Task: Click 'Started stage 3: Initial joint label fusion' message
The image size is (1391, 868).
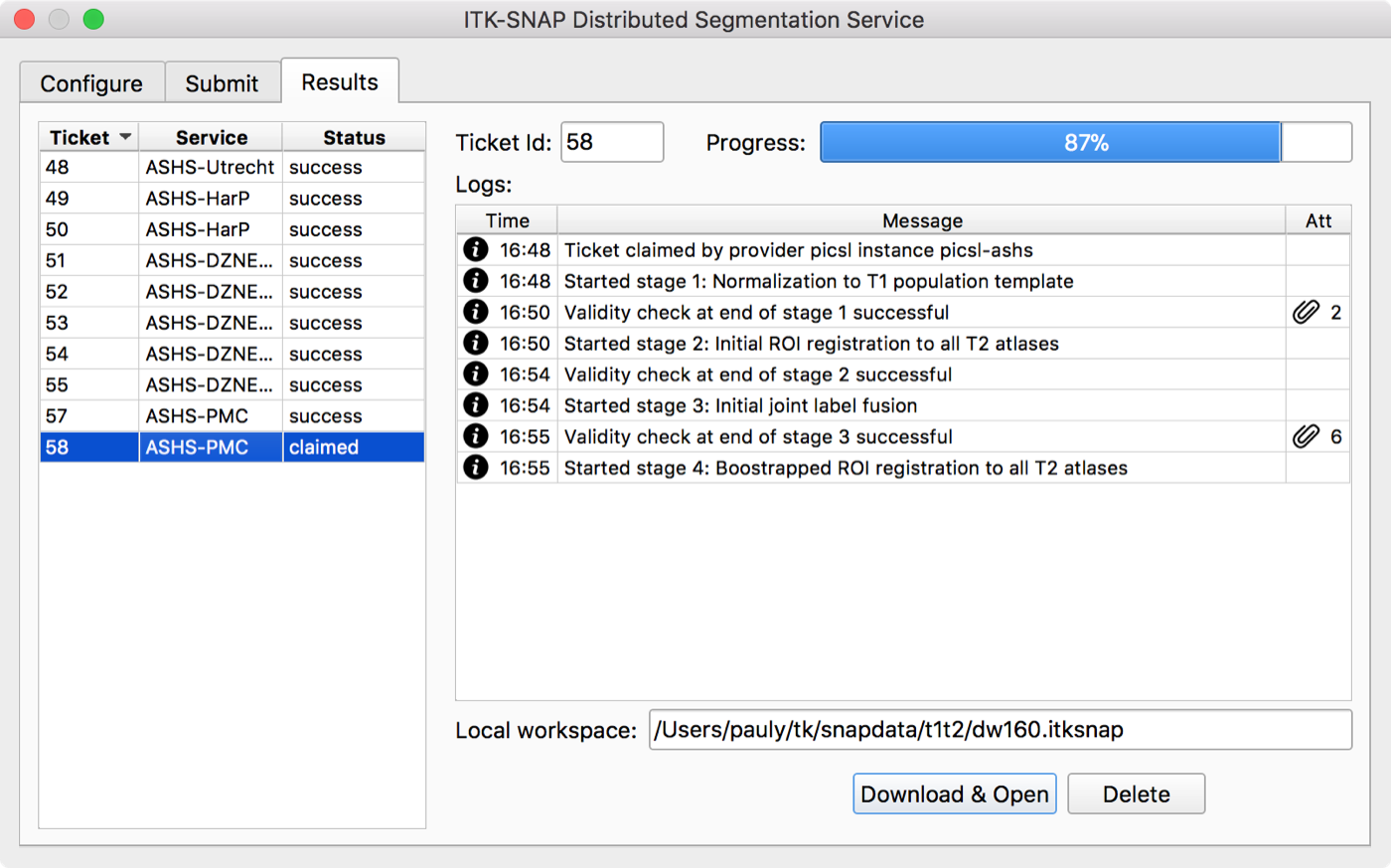Action: click(740, 405)
